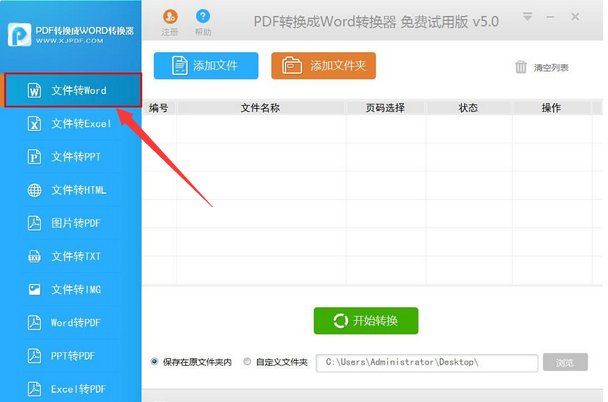Open the 帮助 help icon
Screen dimensions: 608x402
(203, 16)
